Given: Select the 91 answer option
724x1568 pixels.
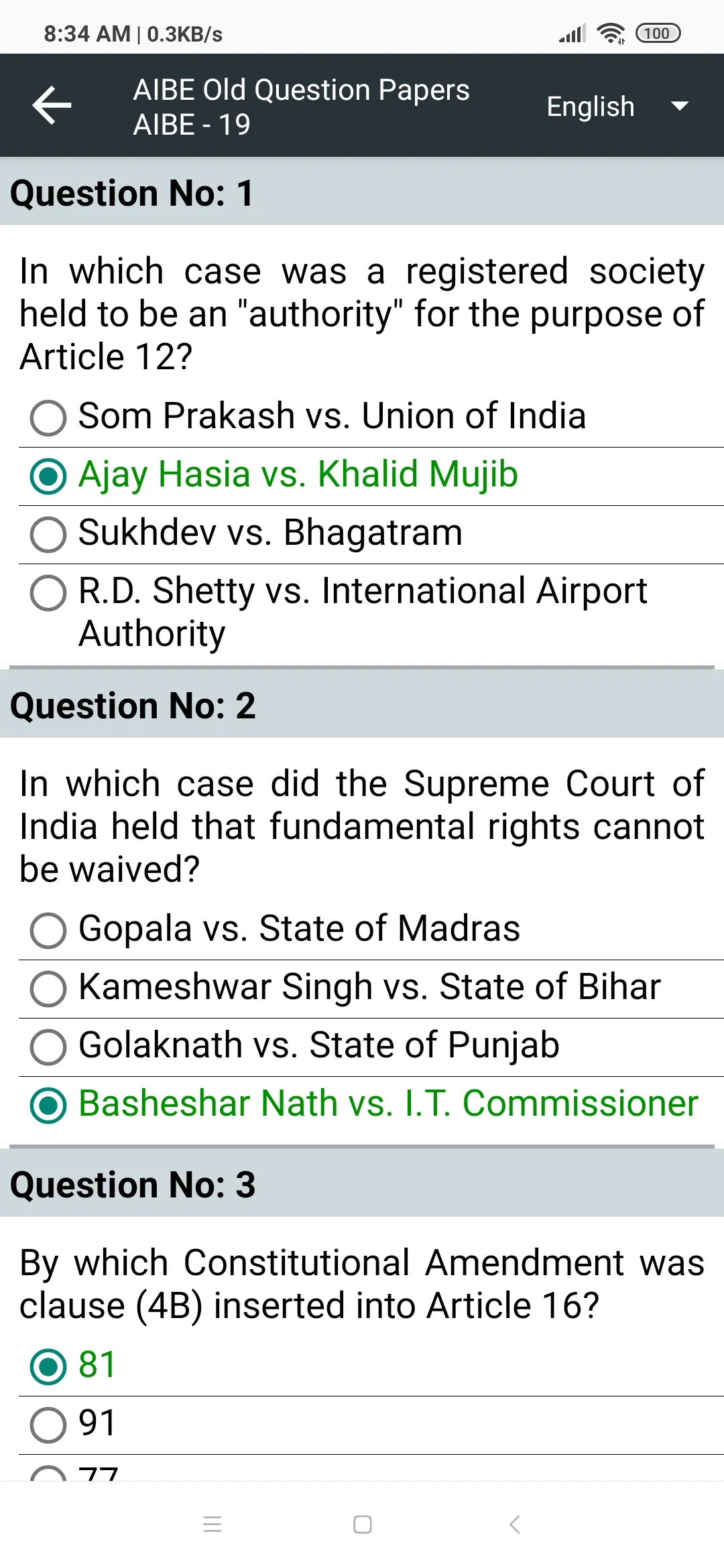Looking at the screenshot, I should (x=371, y=1425).
